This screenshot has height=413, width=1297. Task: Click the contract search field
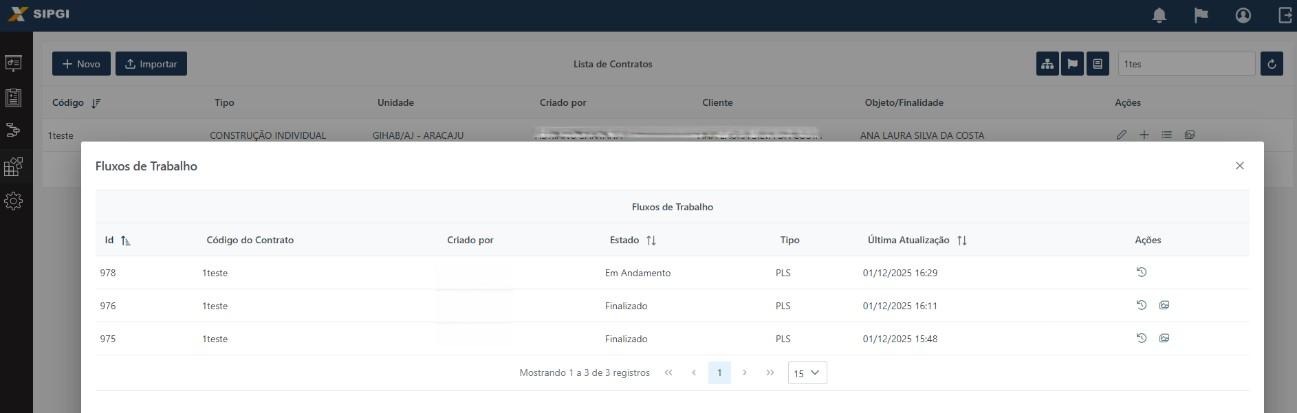(x=1184, y=64)
